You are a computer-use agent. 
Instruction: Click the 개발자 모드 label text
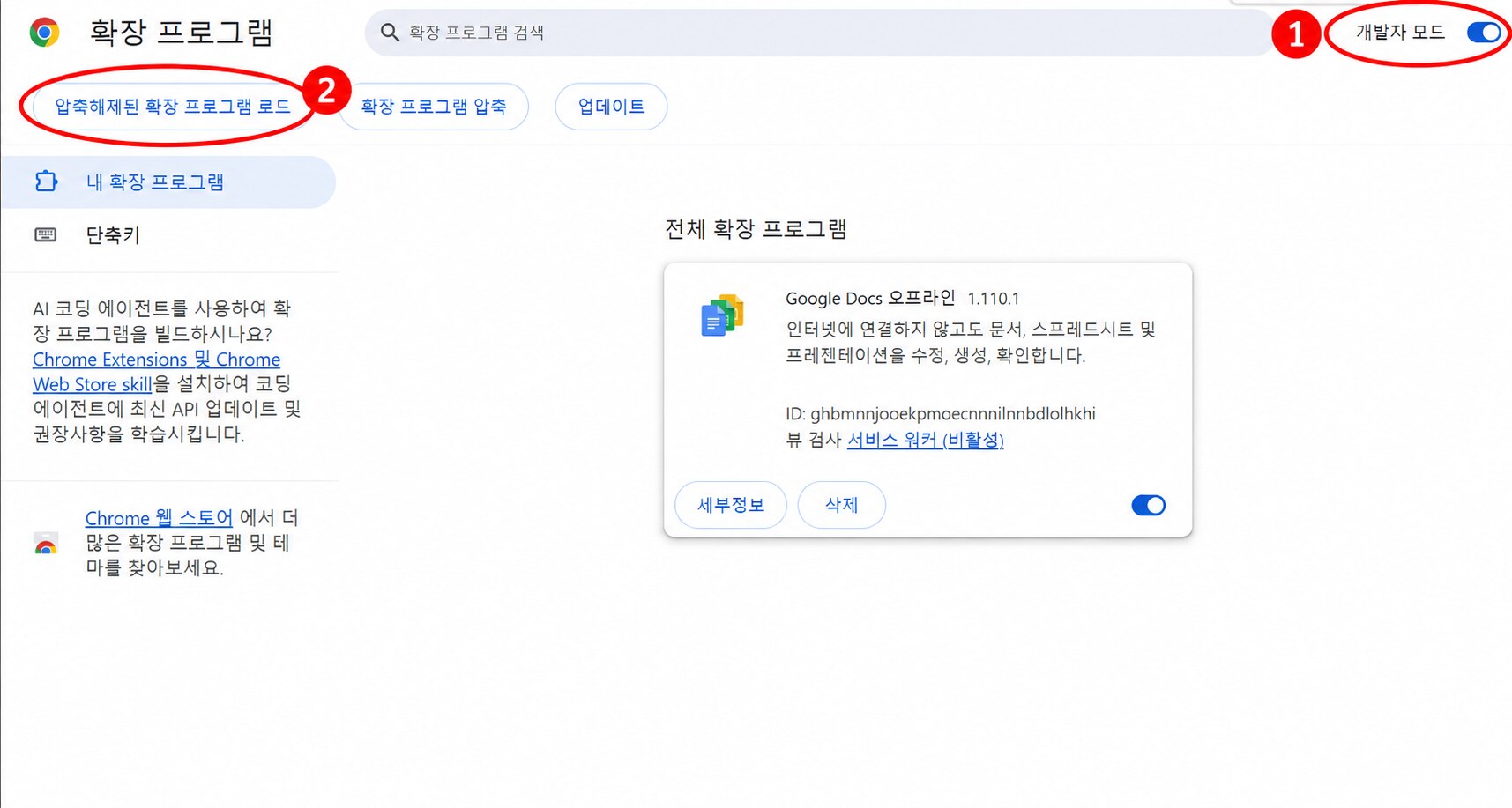pyautogui.click(x=1400, y=33)
